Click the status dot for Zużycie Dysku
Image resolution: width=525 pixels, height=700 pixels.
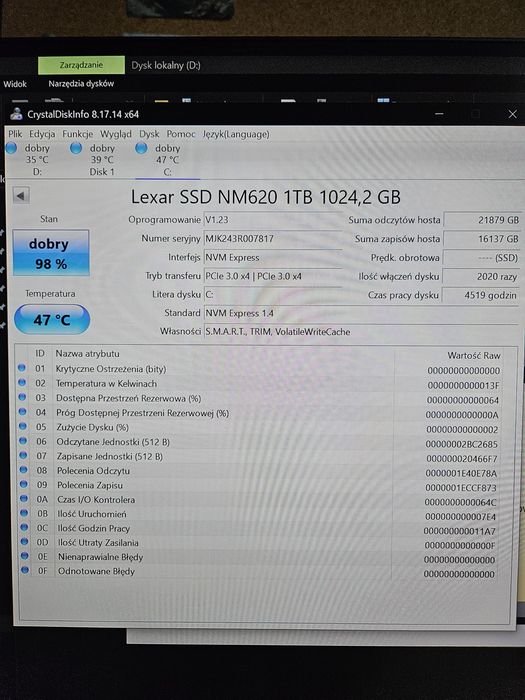[x=22, y=426]
